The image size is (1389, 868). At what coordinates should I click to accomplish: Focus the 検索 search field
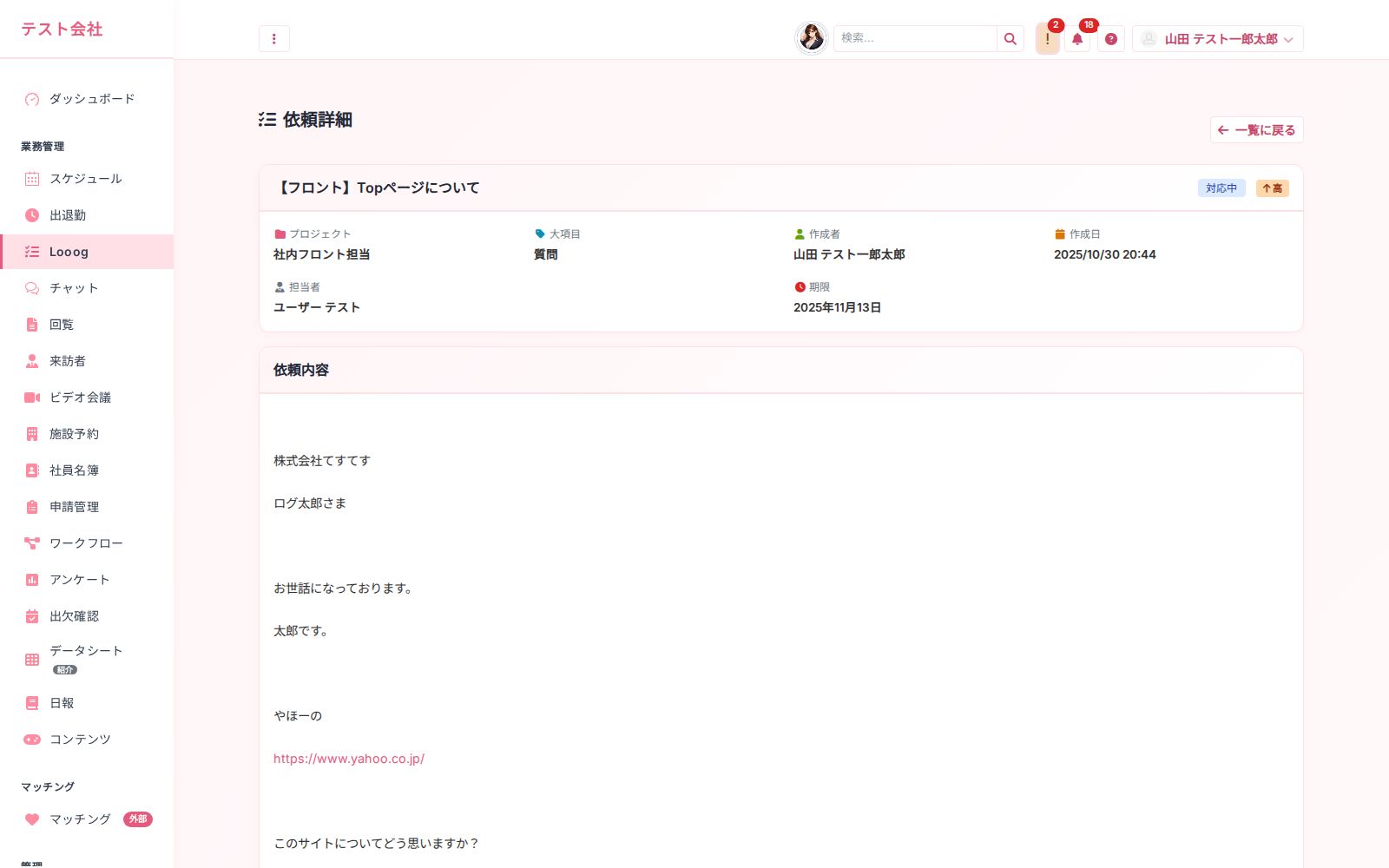915,38
